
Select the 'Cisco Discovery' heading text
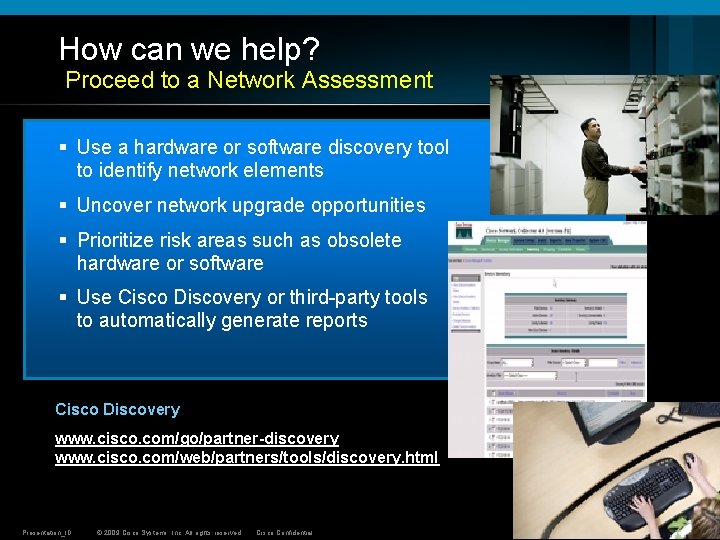pos(118,409)
